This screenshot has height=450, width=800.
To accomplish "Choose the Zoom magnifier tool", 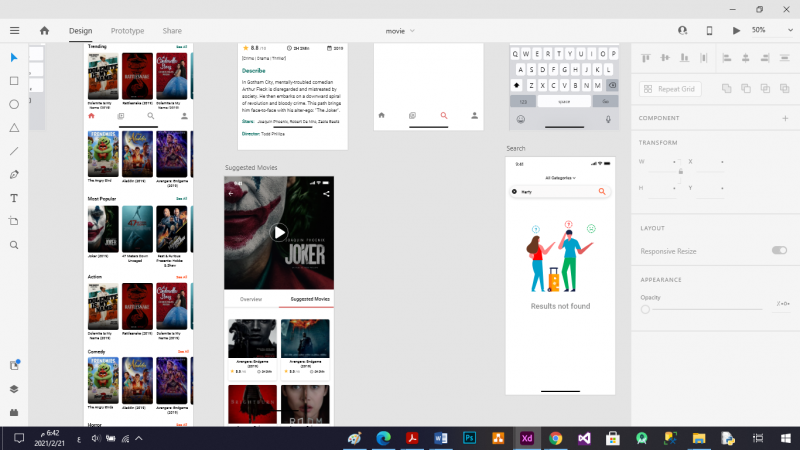I will [14, 245].
